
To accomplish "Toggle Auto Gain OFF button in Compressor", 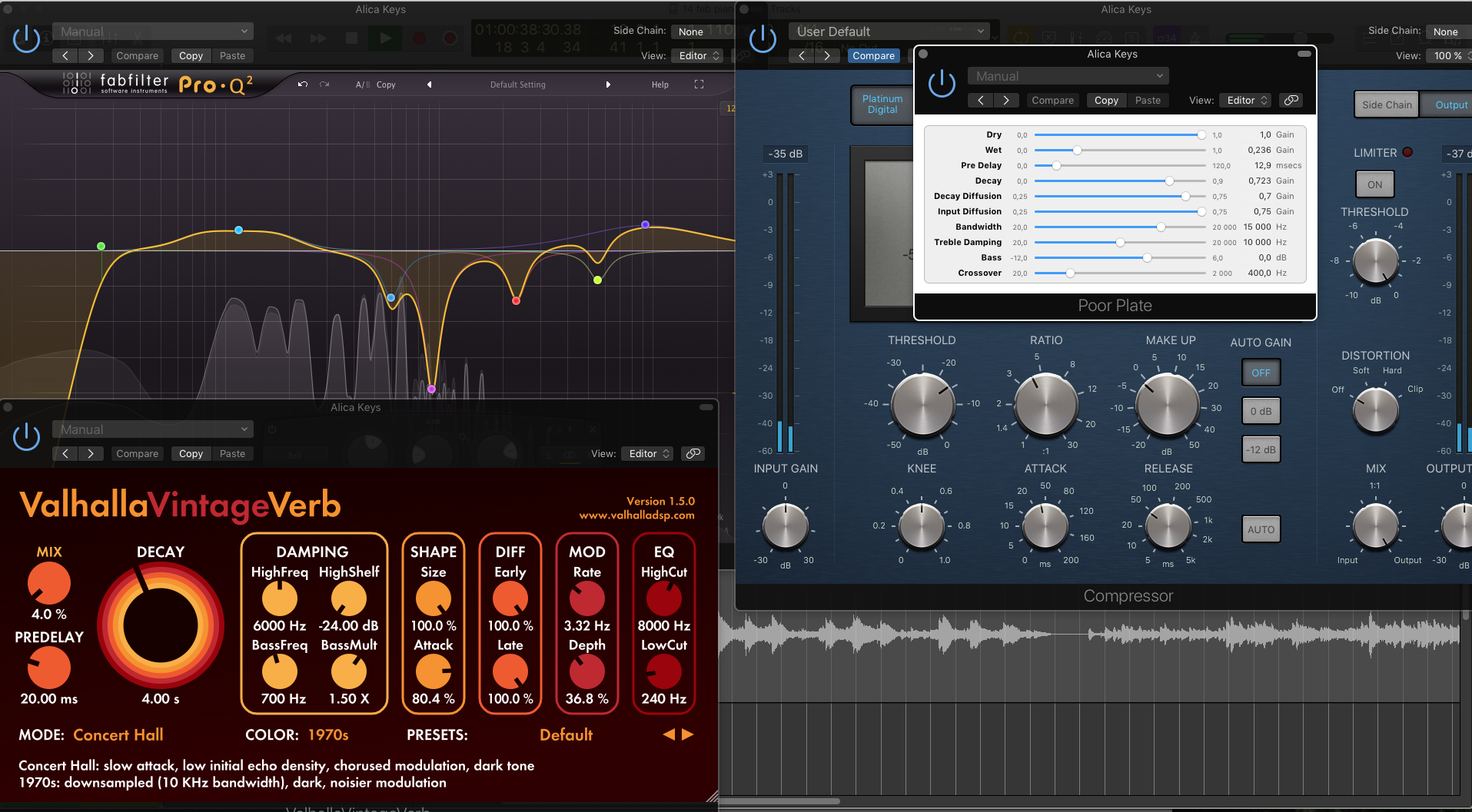I will [x=1261, y=373].
